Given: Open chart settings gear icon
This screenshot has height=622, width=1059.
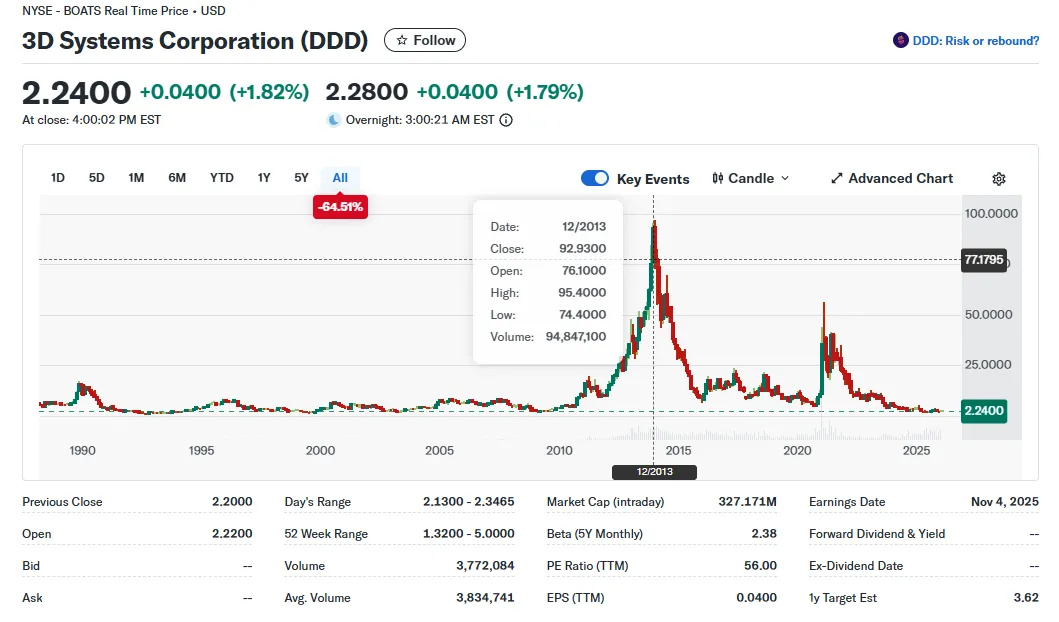Looking at the screenshot, I should [x=998, y=179].
